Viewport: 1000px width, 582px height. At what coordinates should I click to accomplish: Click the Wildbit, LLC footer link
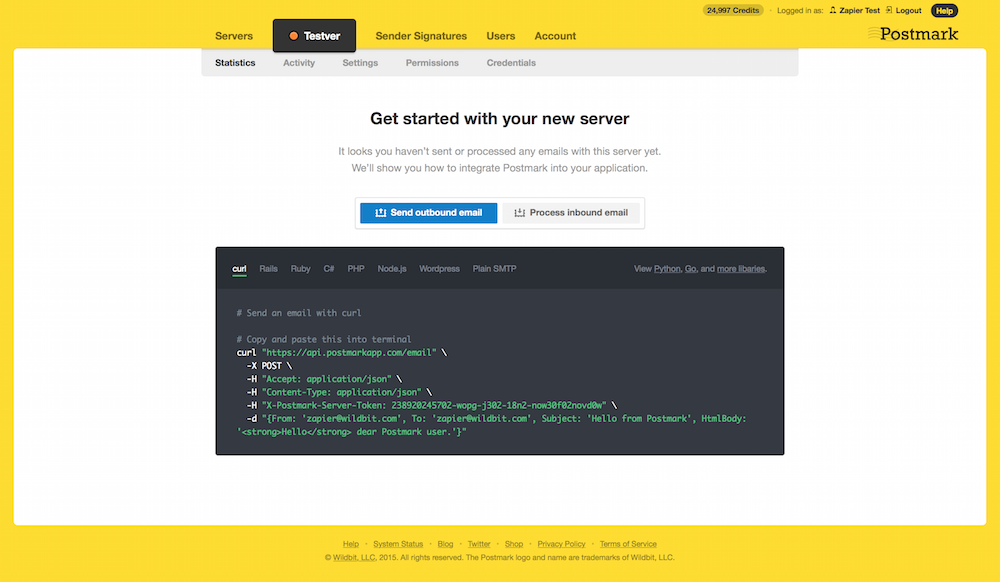[x=354, y=558]
